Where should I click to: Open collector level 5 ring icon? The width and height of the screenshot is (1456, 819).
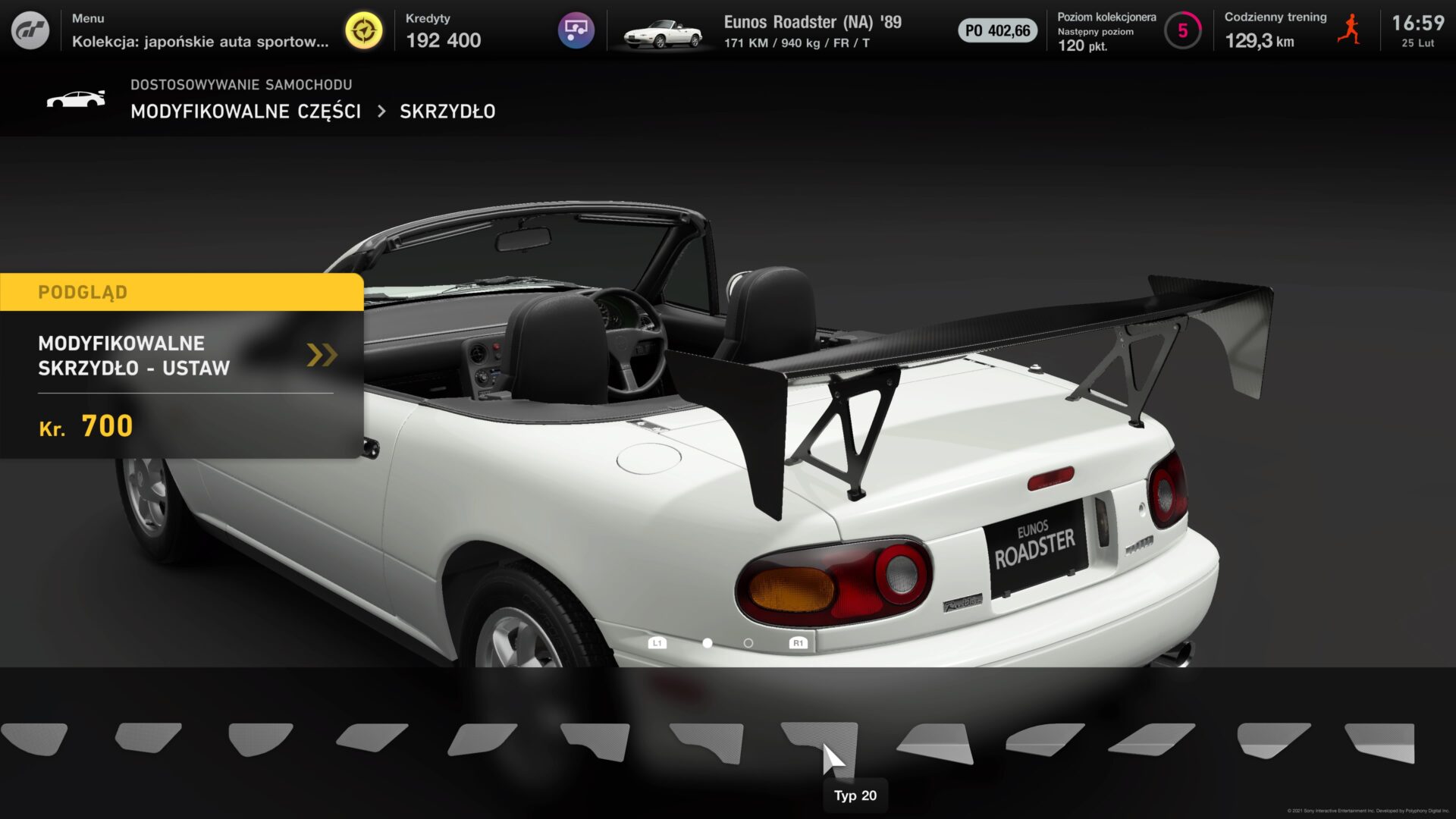(x=1182, y=31)
